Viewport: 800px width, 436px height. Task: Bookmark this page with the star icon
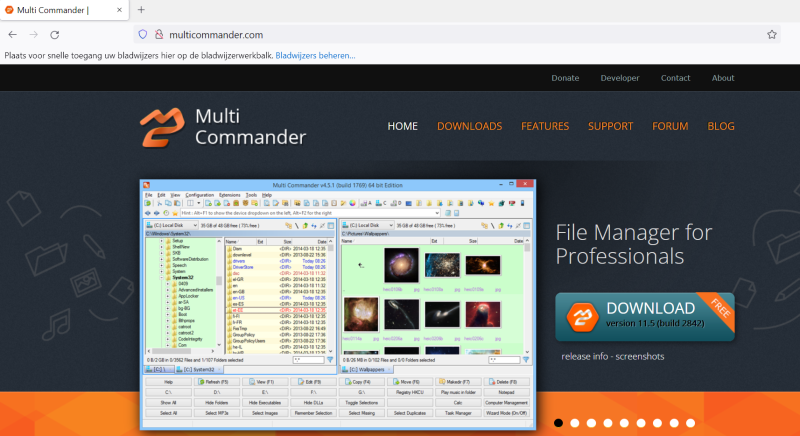(772, 34)
